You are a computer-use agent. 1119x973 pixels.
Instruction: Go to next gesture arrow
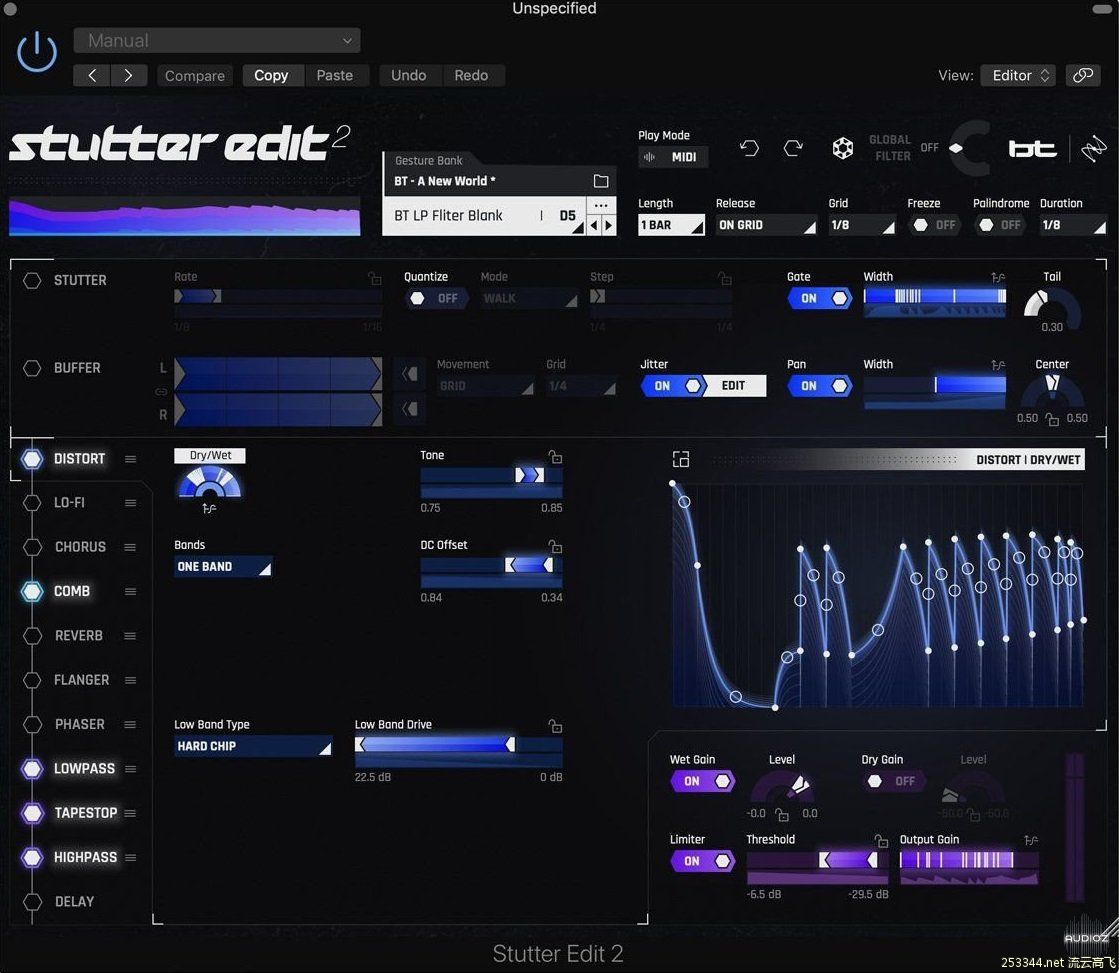tap(608, 225)
